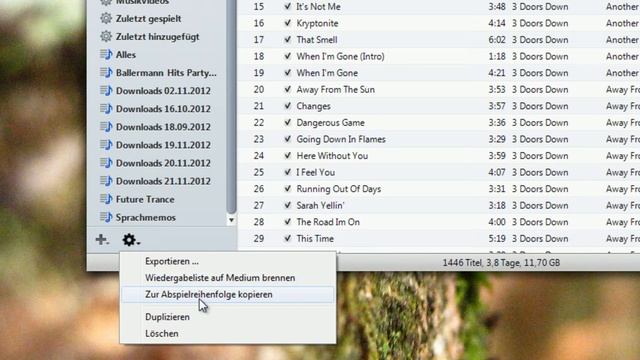Click playlist icon beside Future Trance

[106, 199]
